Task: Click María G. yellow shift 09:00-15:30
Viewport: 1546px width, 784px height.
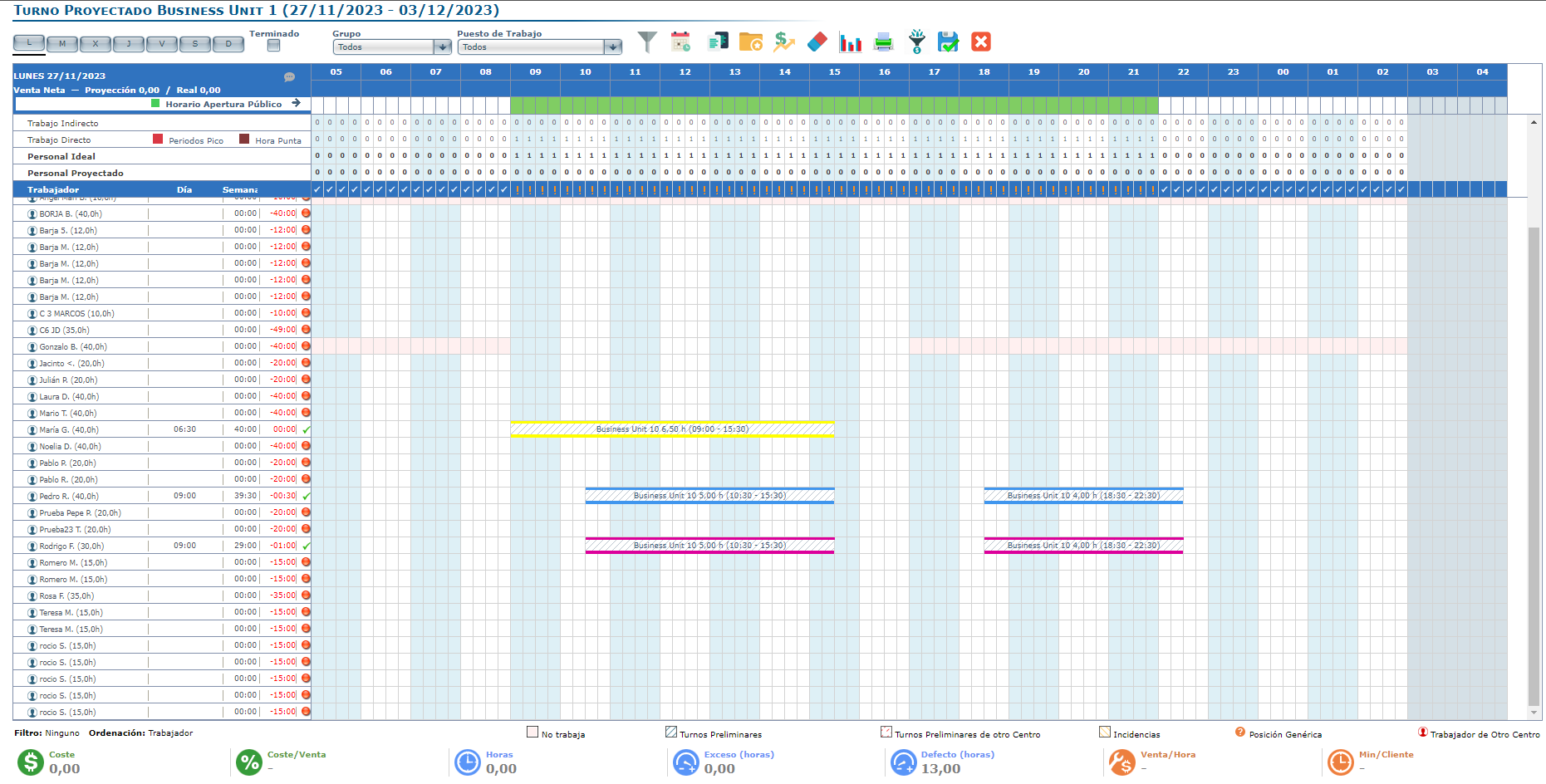Action: (x=672, y=429)
